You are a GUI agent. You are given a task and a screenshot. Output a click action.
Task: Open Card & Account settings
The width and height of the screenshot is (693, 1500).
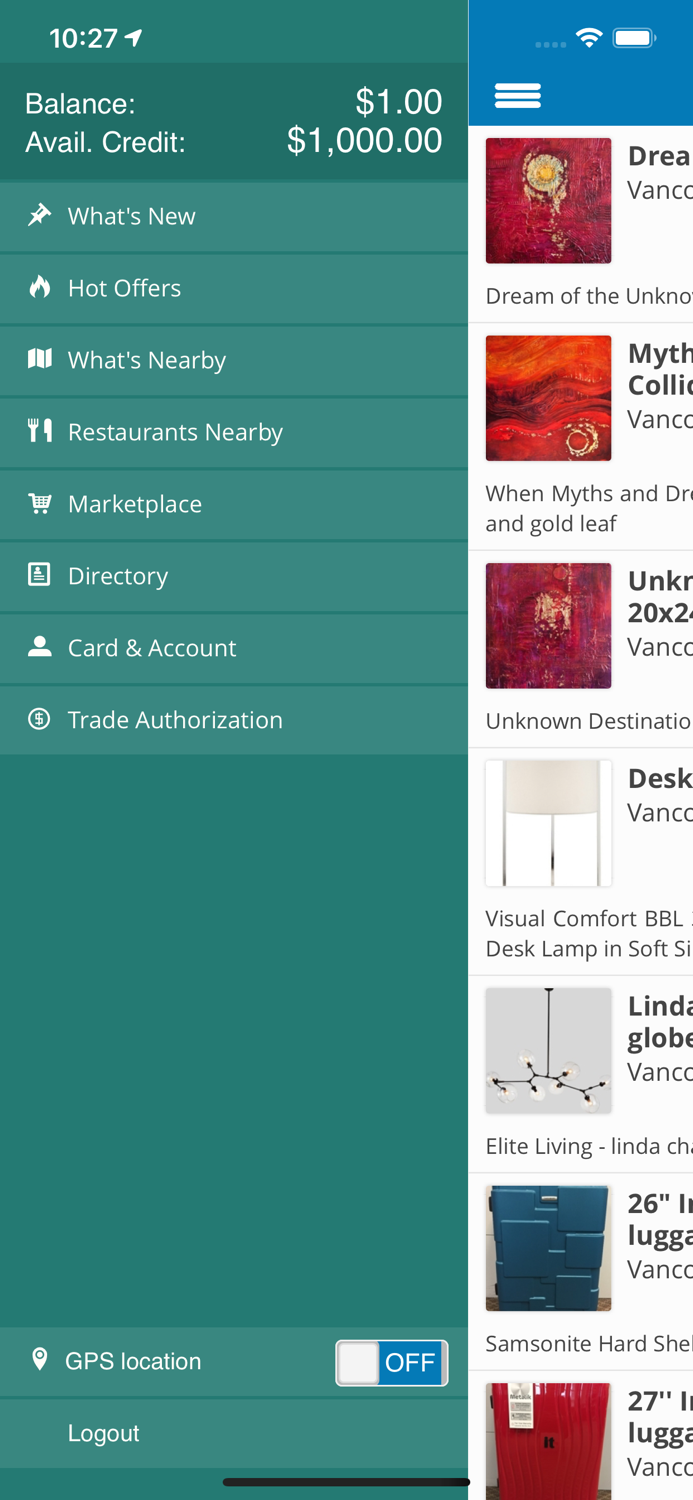coord(152,647)
